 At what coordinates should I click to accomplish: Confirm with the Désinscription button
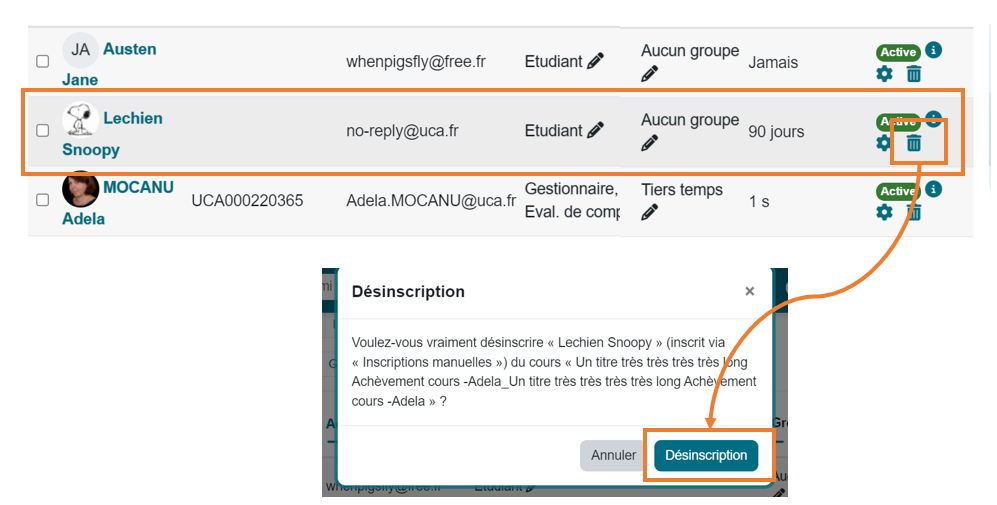706,455
